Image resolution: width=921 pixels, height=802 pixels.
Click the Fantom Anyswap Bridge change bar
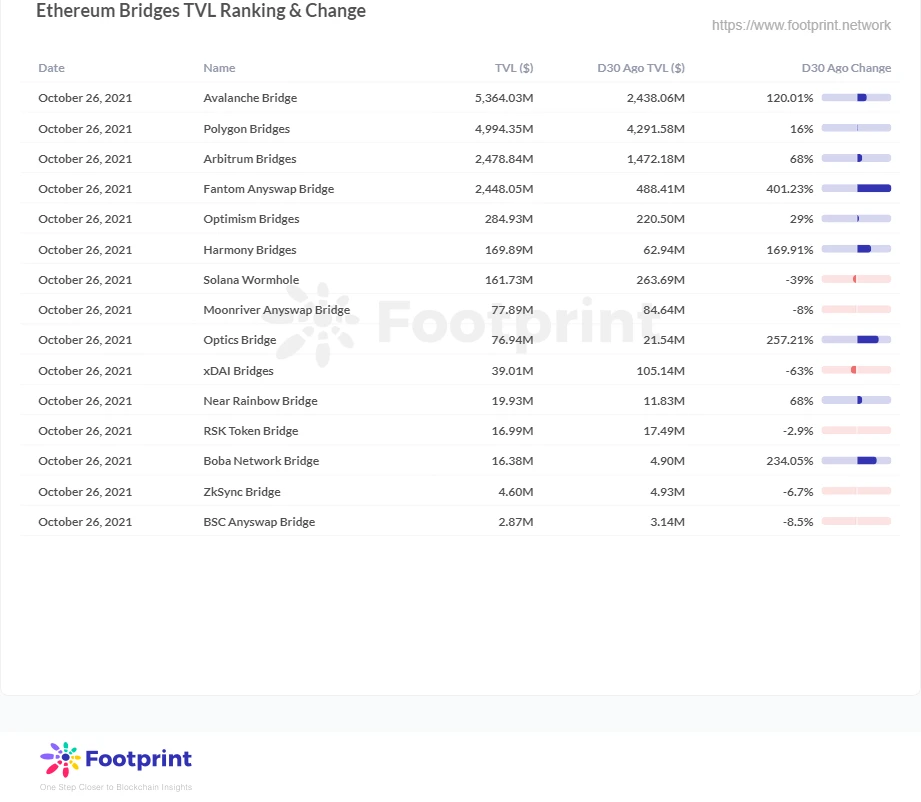(x=856, y=189)
